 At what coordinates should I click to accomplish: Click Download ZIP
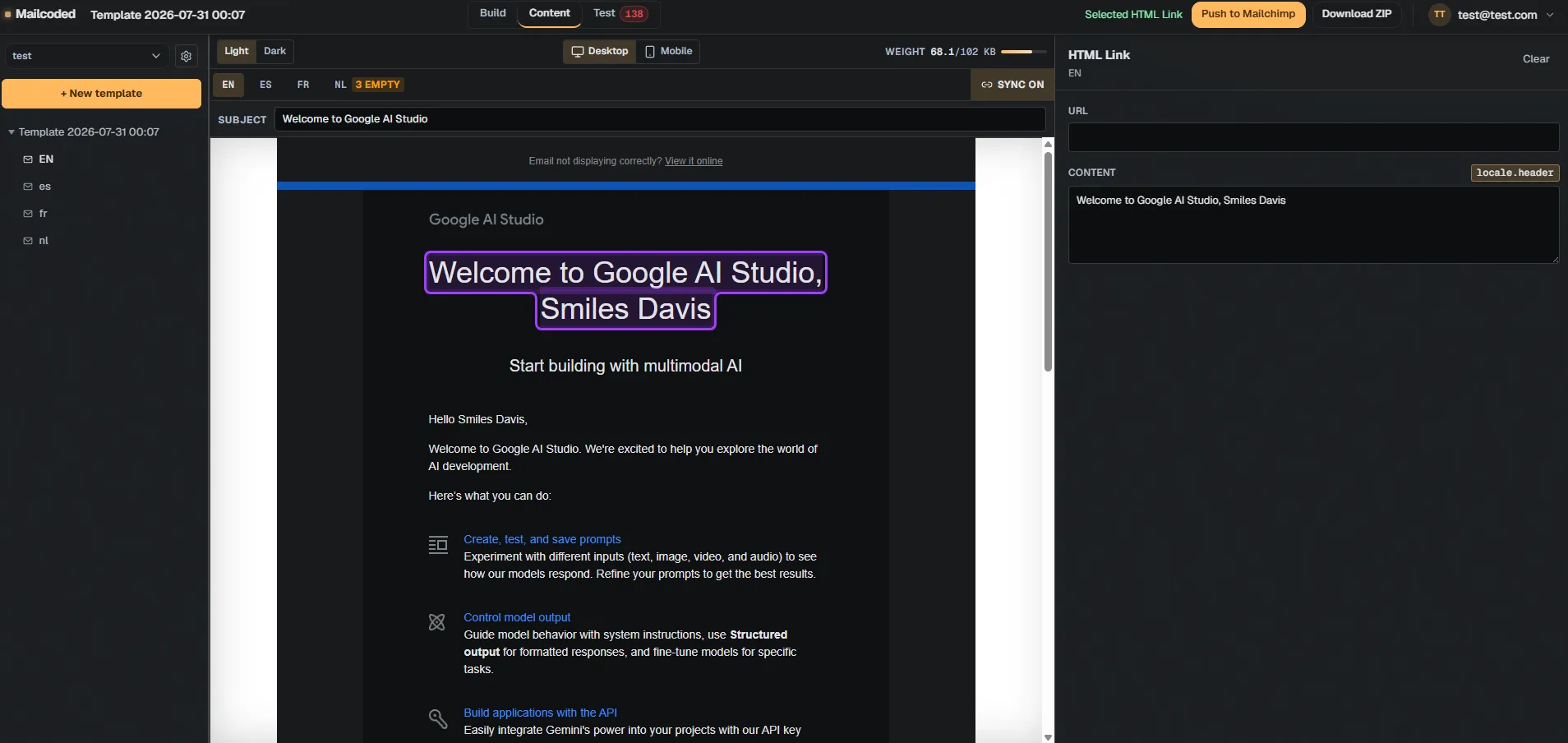point(1357,14)
